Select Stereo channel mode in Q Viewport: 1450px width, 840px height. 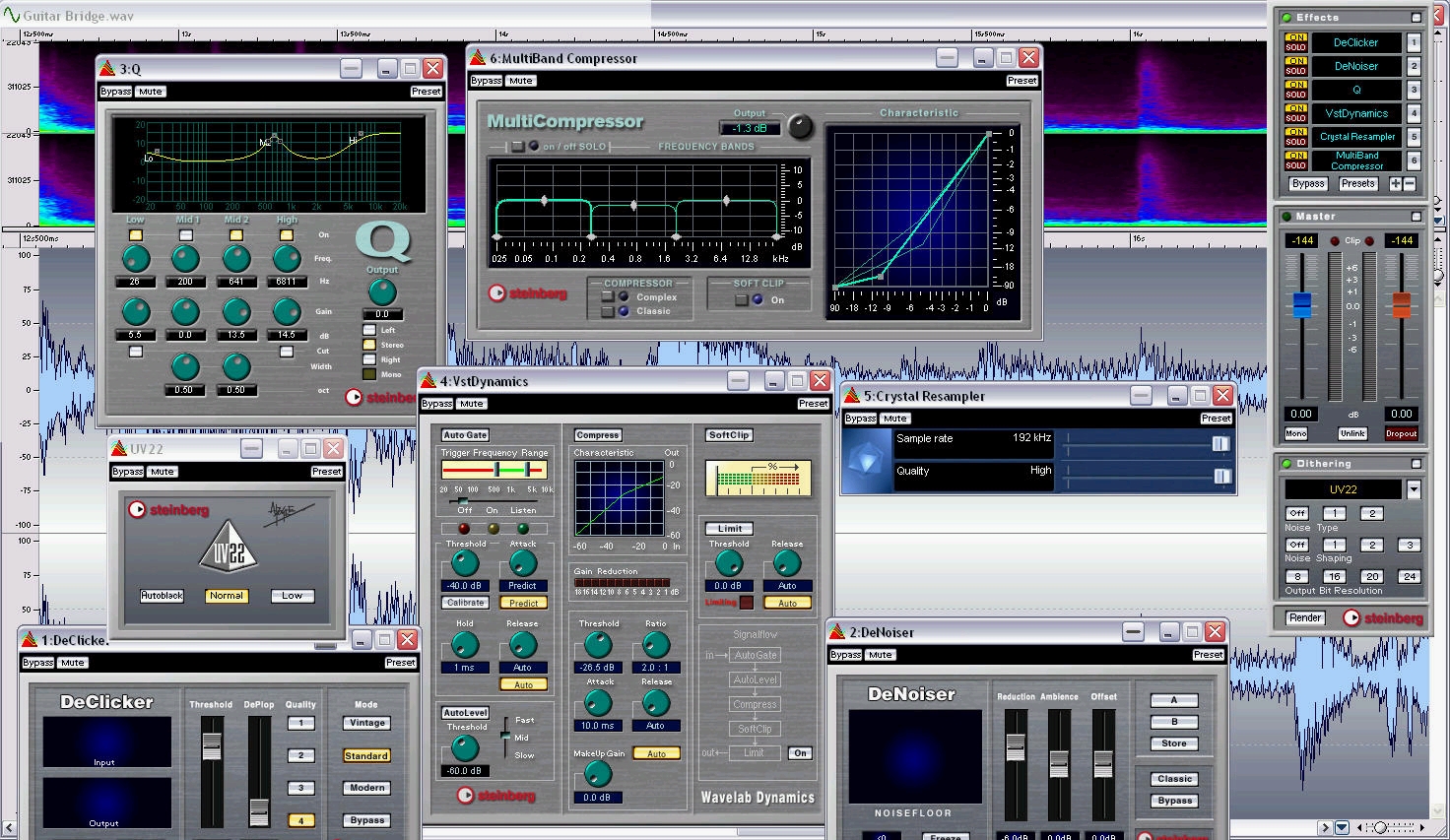tap(369, 345)
